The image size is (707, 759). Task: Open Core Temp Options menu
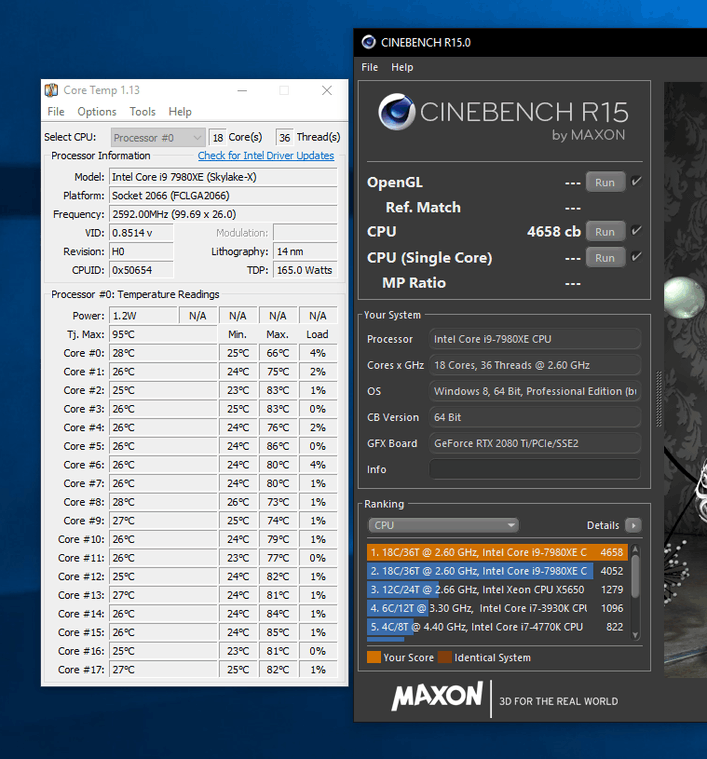coord(97,112)
